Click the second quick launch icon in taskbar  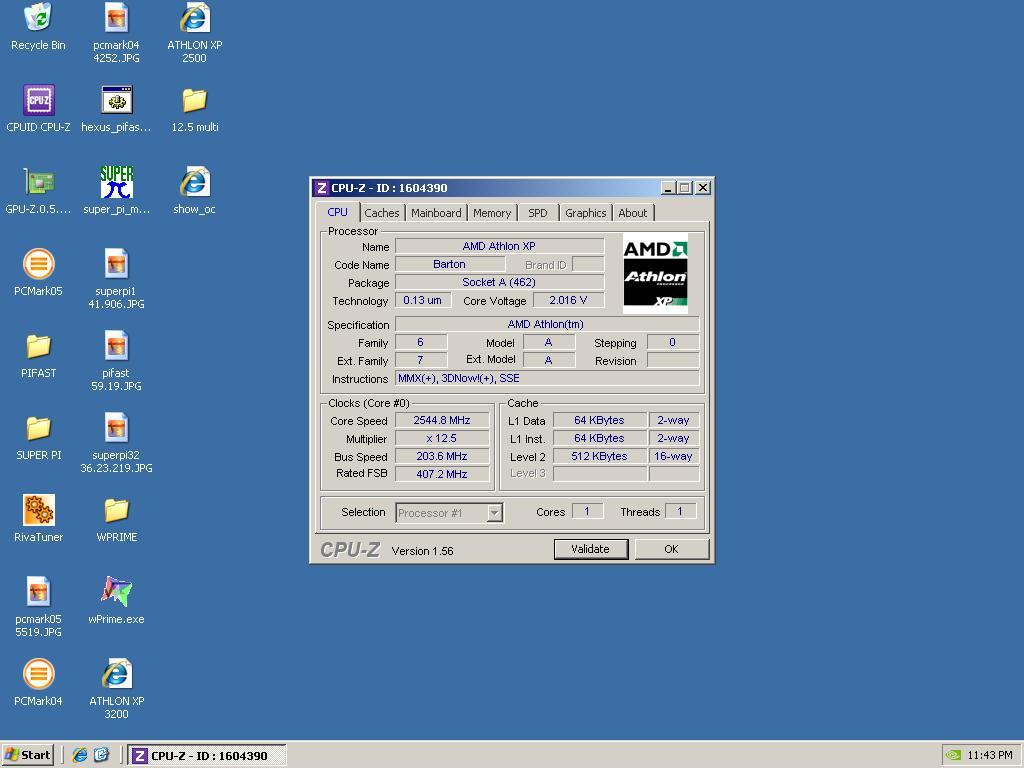click(x=101, y=755)
